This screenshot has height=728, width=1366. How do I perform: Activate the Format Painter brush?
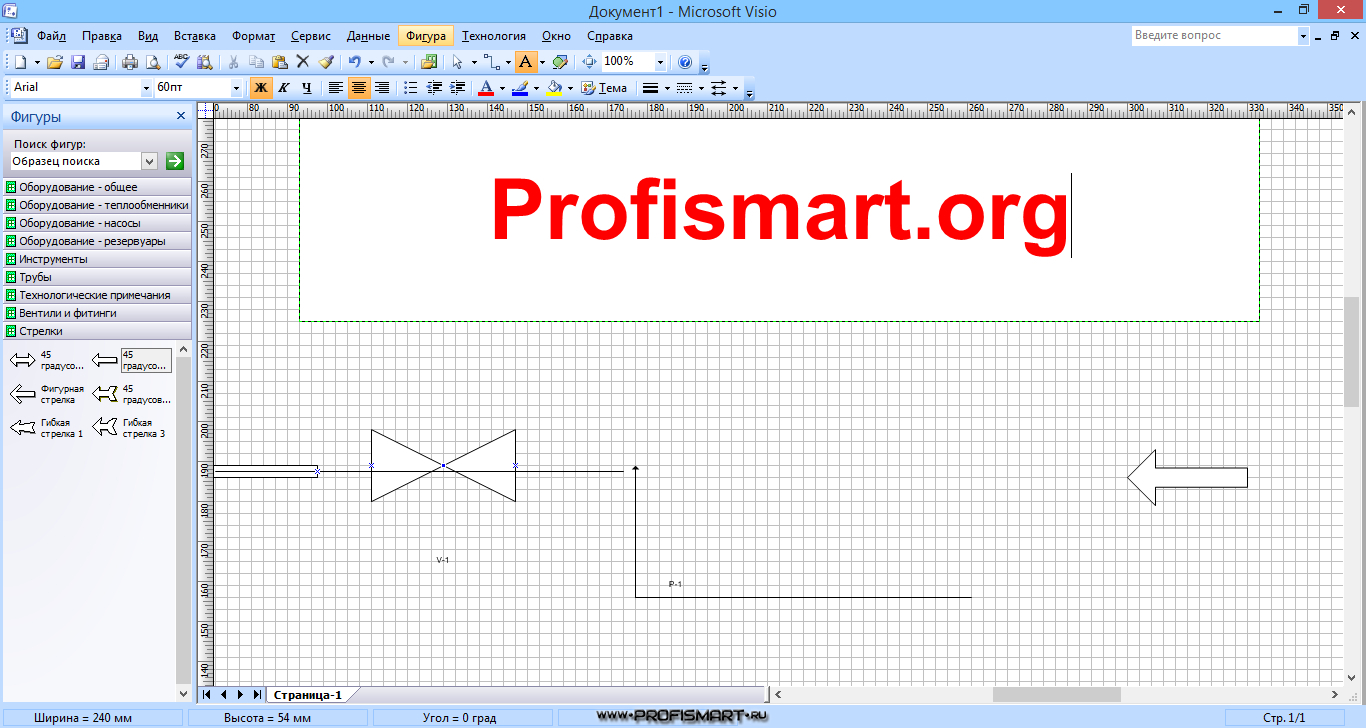coord(326,62)
